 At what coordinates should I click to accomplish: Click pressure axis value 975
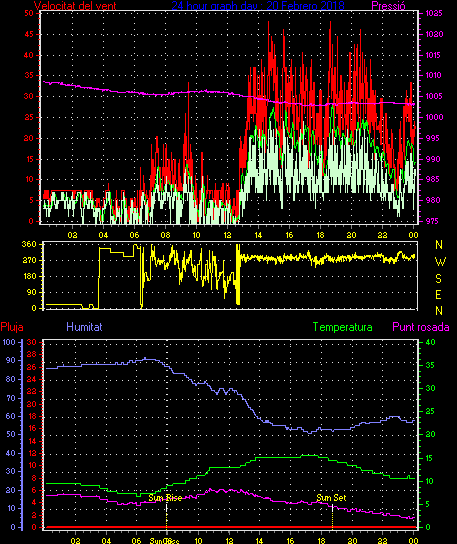tap(433, 221)
